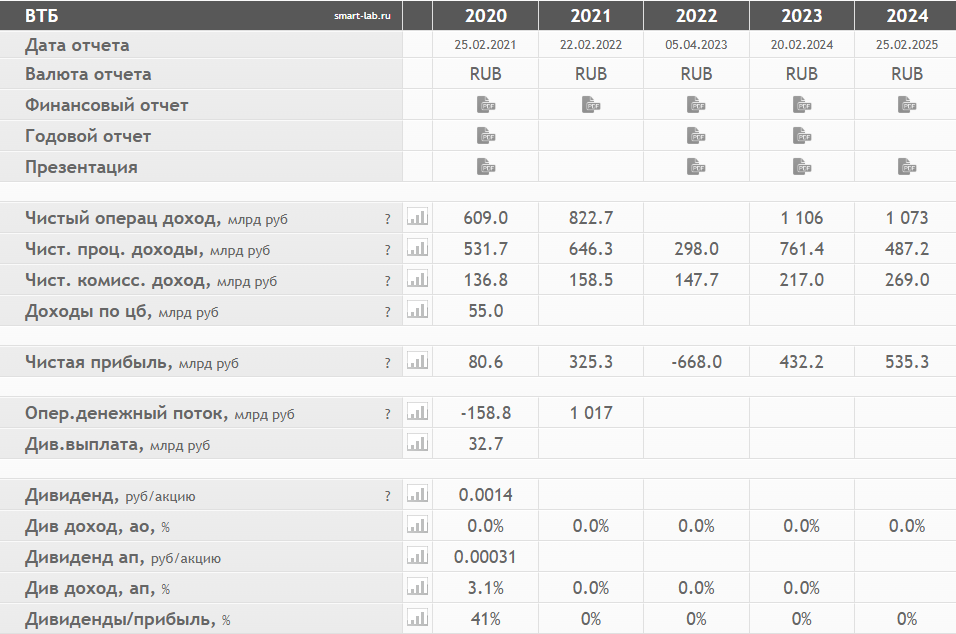Open the 2023 presentation PDF
The image size is (956, 634).
click(x=802, y=167)
